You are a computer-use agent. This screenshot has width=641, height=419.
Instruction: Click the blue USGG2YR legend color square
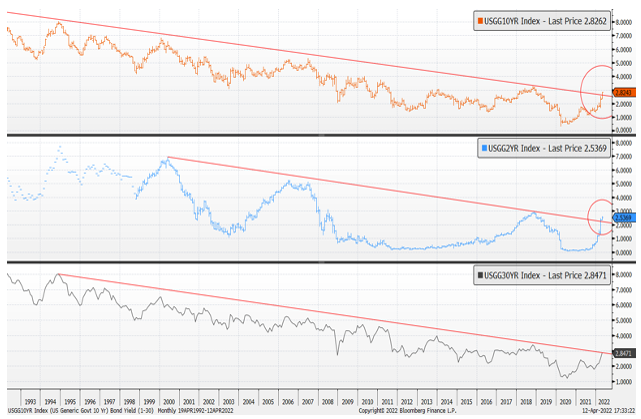[x=484, y=148]
